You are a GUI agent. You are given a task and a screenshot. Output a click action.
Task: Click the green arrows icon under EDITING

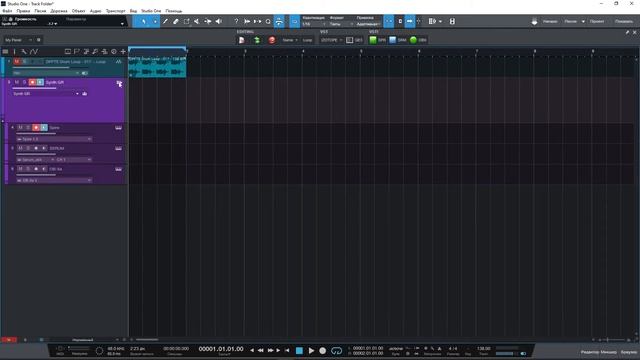257,40
